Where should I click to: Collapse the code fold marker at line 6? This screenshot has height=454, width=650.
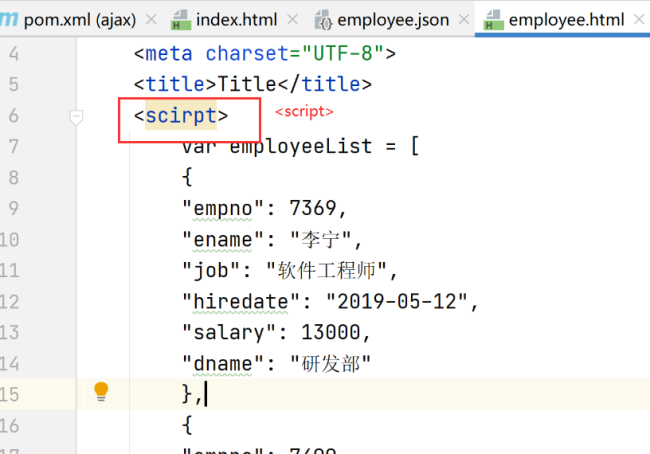76,117
